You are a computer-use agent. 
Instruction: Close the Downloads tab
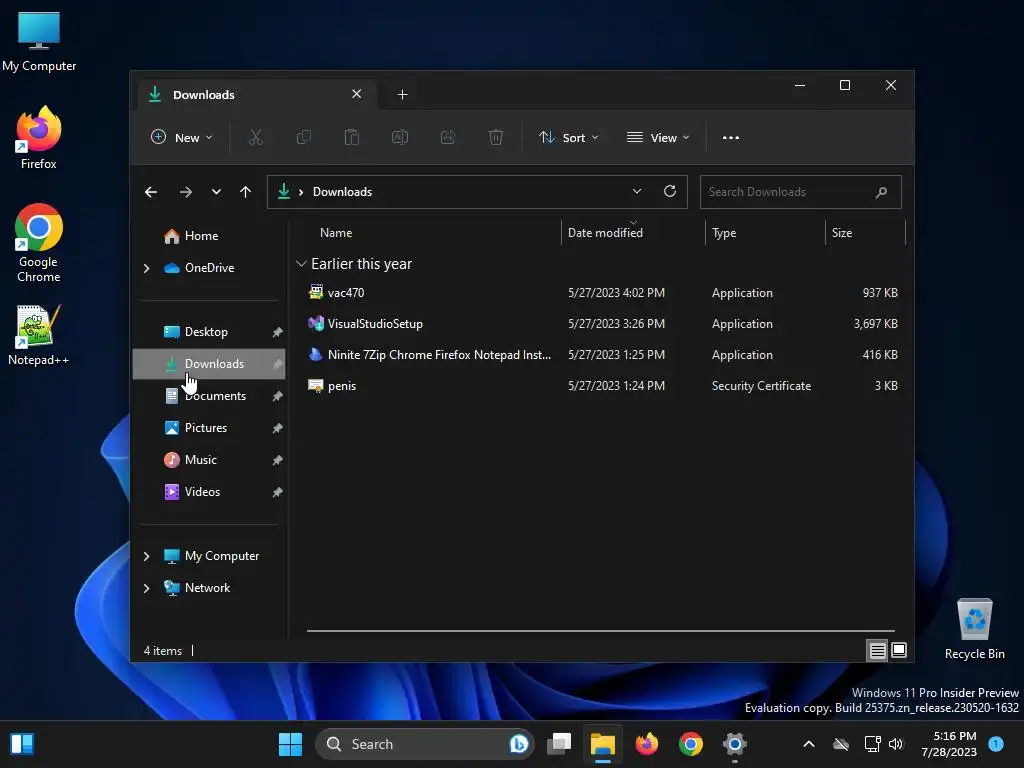(x=357, y=94)
